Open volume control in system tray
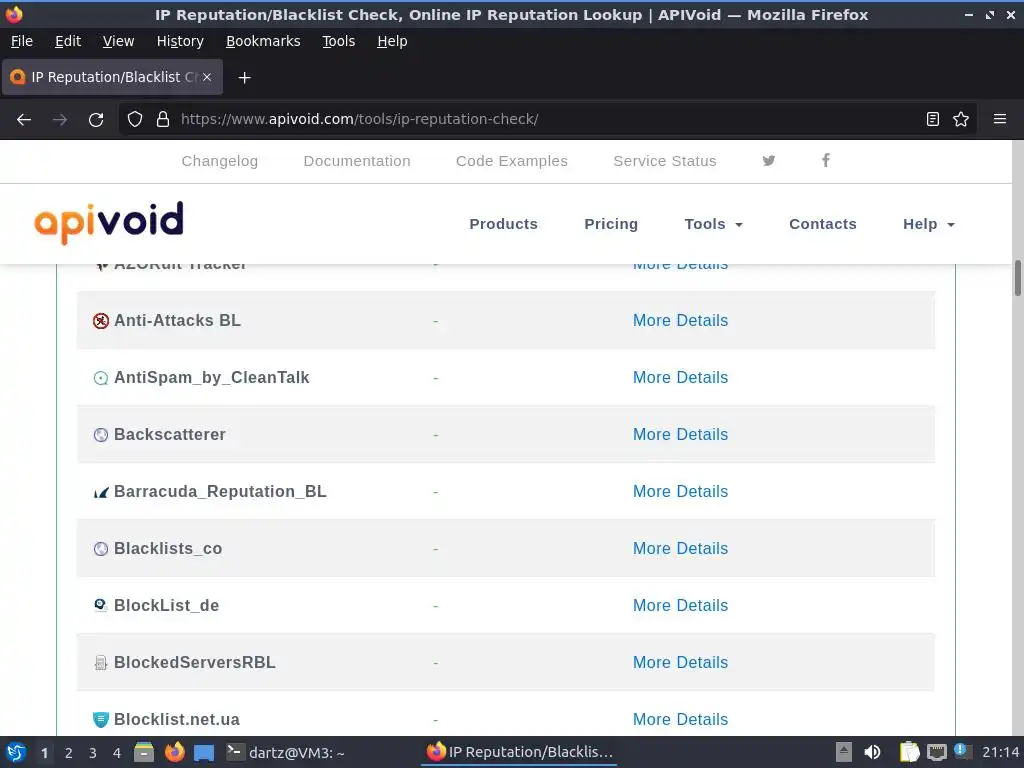 point(872,752)
